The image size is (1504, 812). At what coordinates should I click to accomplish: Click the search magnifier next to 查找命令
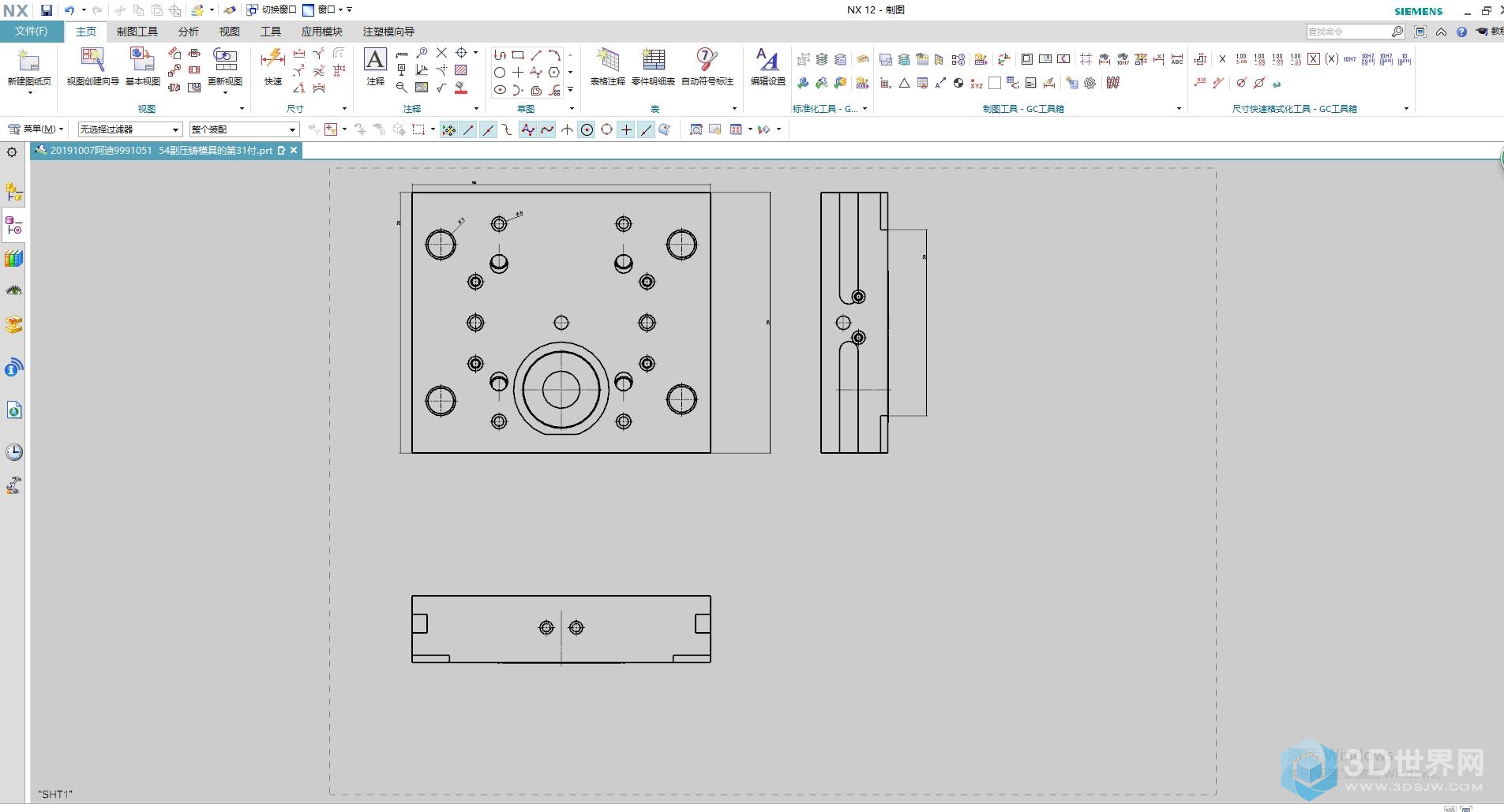pos(1398,32)
